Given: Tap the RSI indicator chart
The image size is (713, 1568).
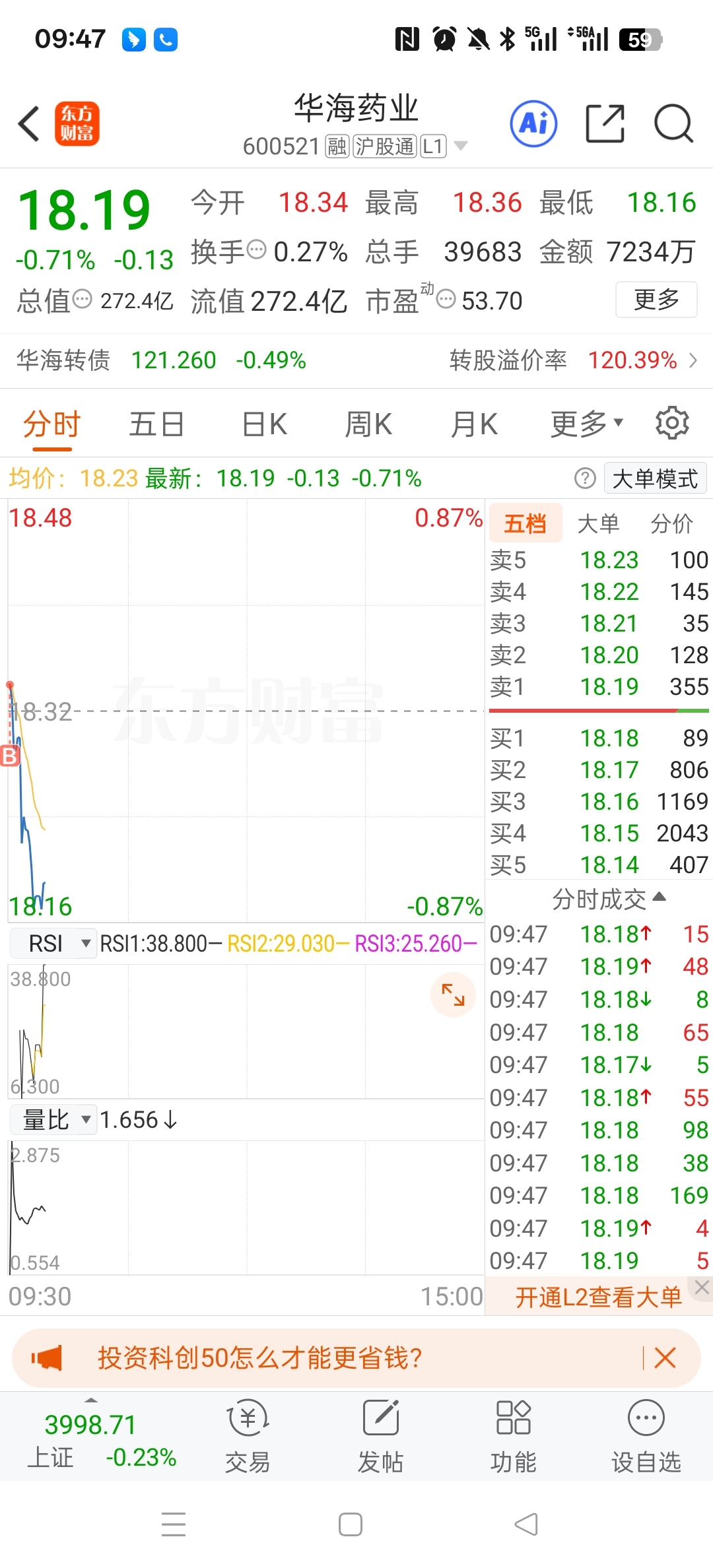Looking at the screenshot, I should tap(246, 1031).
